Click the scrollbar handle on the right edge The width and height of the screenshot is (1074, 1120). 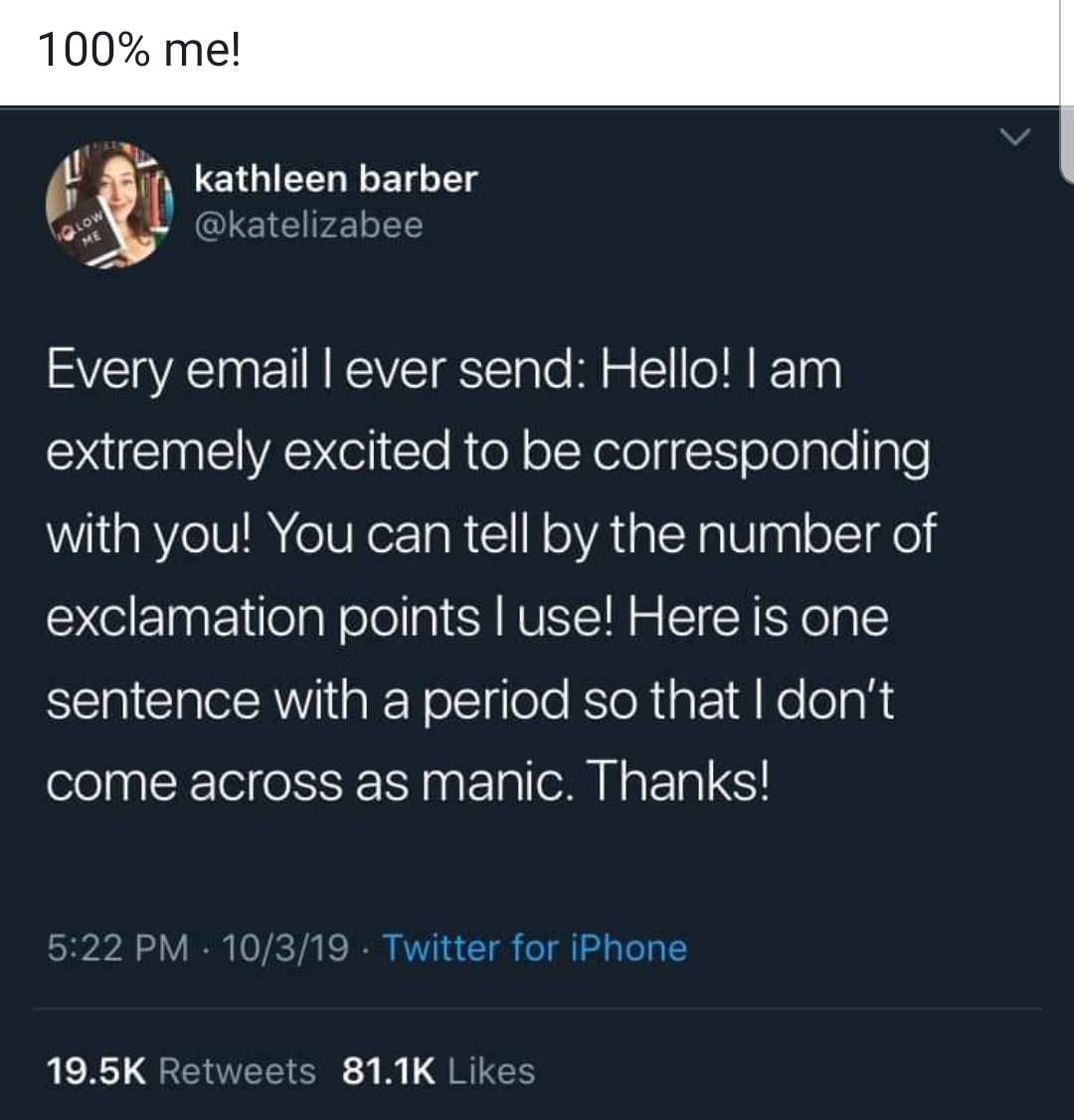(x=1067, y=92)
